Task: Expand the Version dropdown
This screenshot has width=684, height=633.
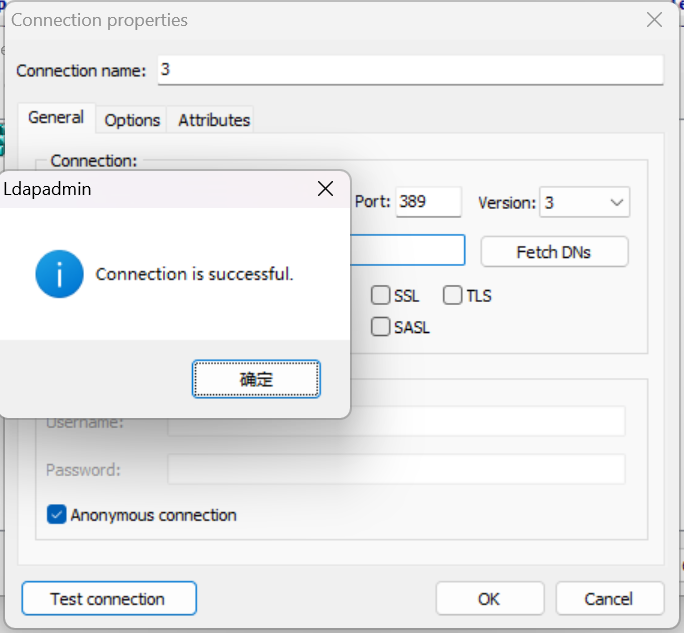Action: [x=585, y=202]
